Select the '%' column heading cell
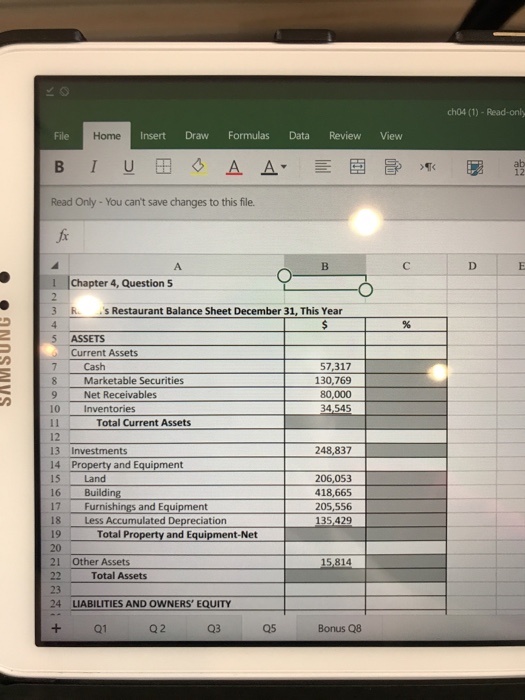 (x=406, y=325)
